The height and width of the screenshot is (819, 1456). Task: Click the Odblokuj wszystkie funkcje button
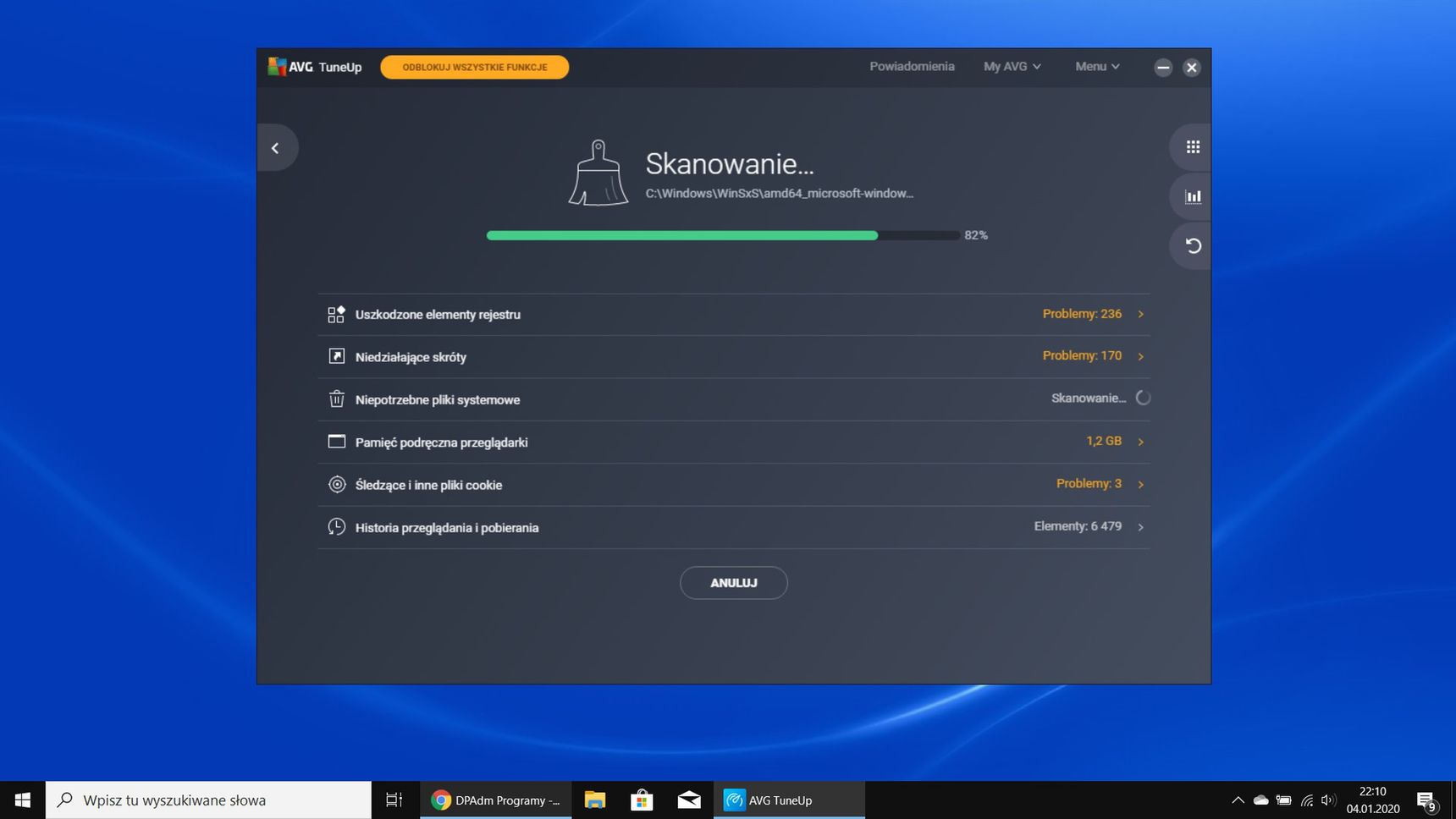pyautogui.click(x=475, y=67)
